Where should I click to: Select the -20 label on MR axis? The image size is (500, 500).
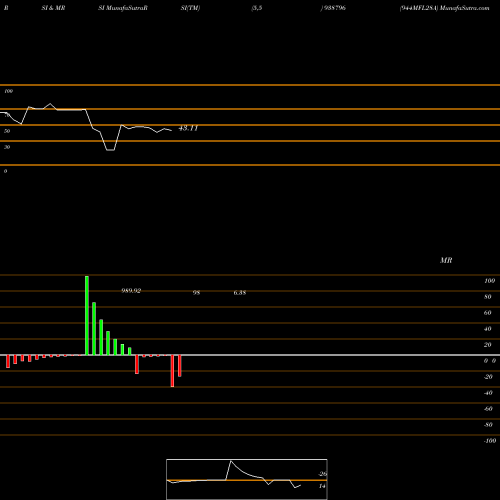coord(488,377)
